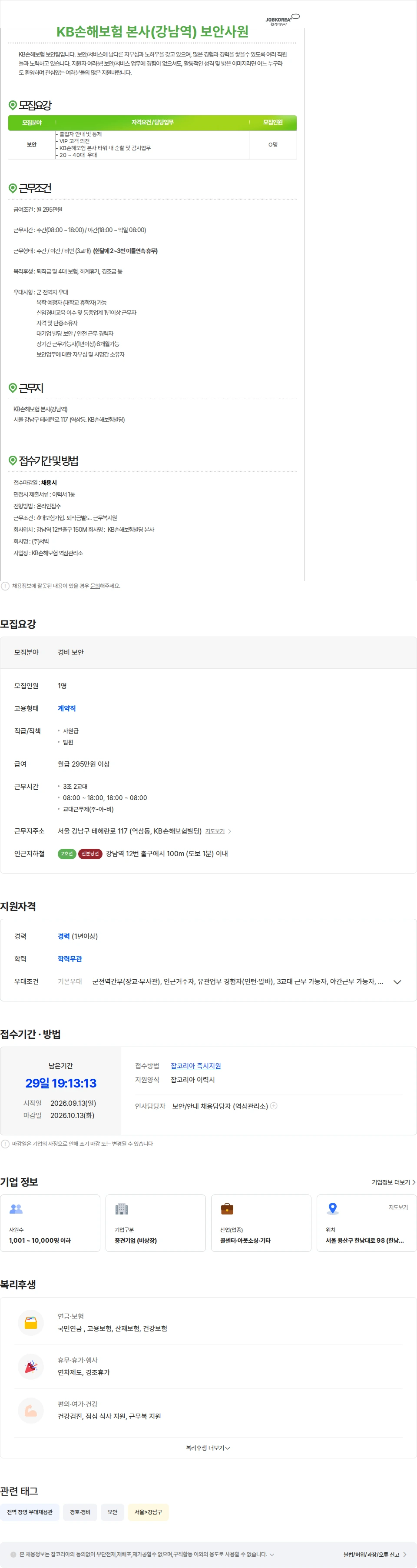
Task: Click the 계약직 employment type link
Action: point(67,708)
